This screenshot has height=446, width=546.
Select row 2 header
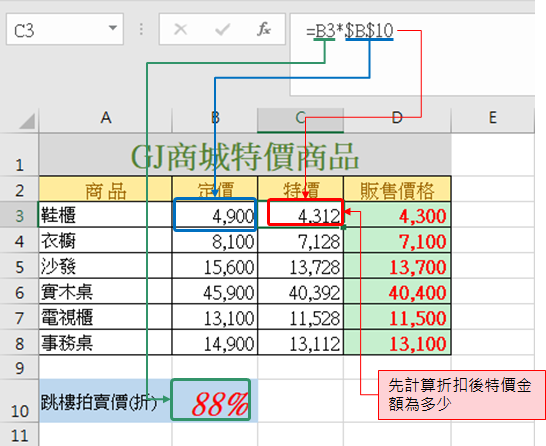tap(19, 189)
